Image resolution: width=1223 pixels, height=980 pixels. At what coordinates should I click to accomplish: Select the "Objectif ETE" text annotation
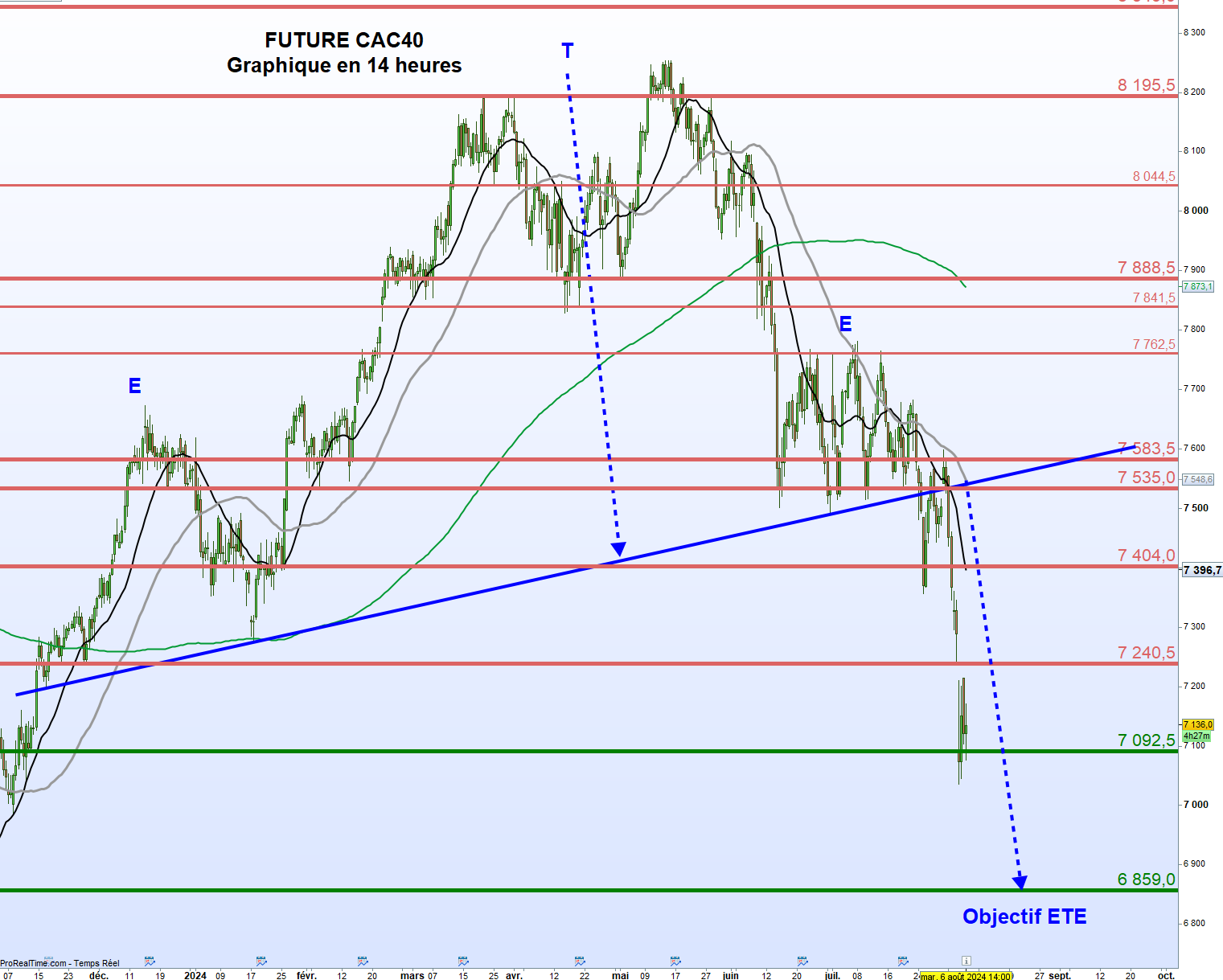click(x=1024, y=916)
